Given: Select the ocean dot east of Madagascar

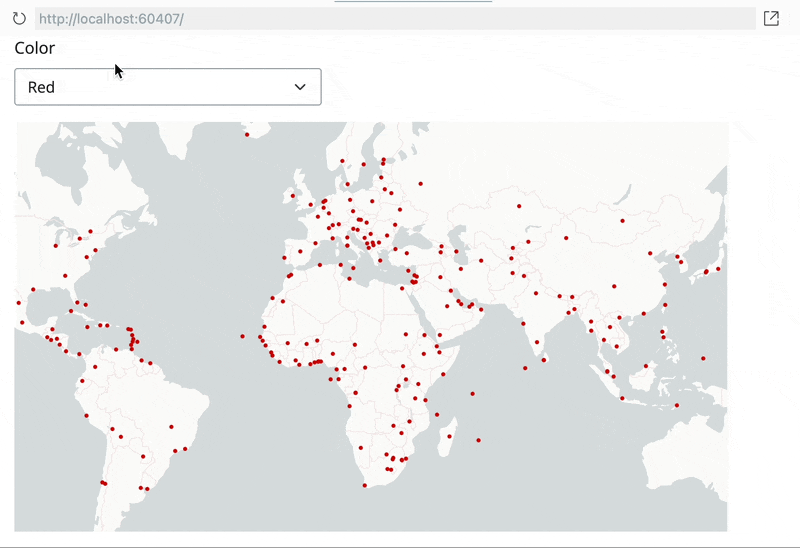Looking at the screenshot, I should coord(479,440).
